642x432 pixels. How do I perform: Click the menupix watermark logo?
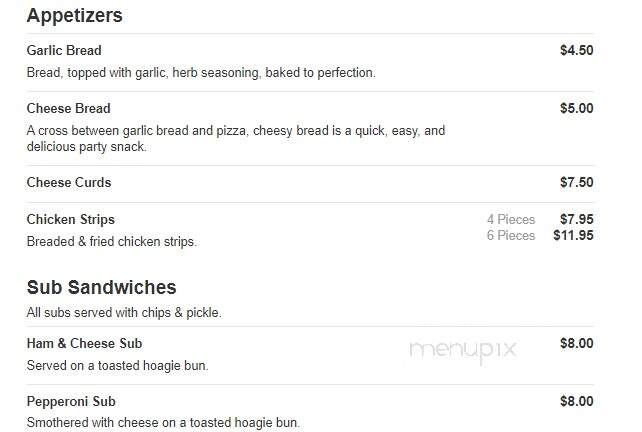click(x=463, y=351)
